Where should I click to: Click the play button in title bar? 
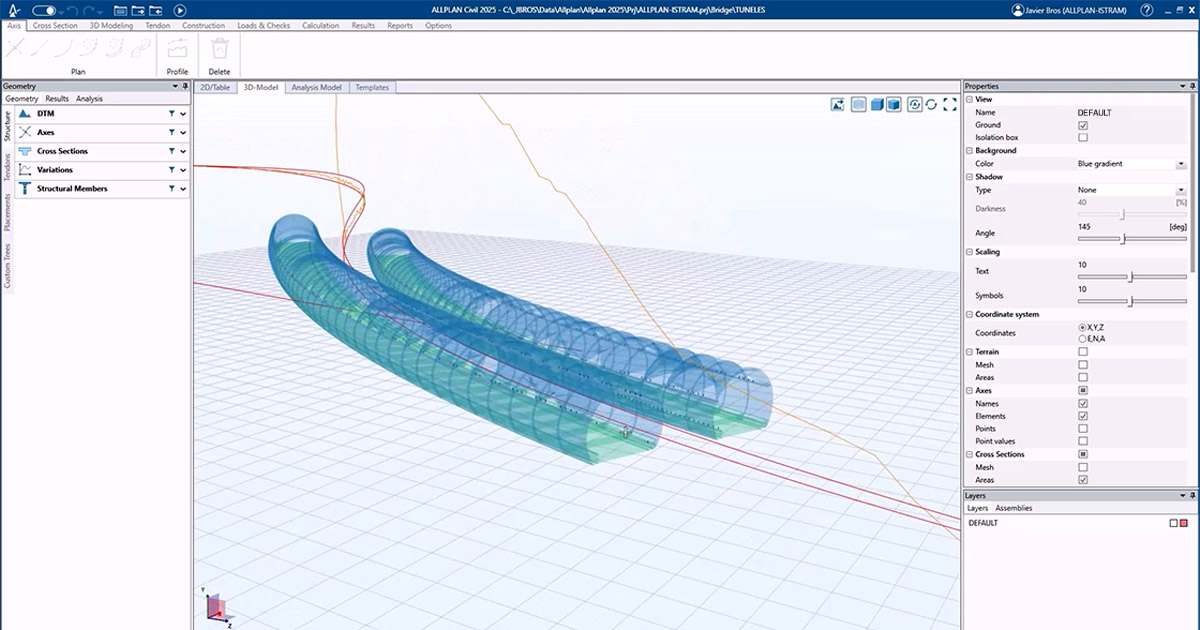(x=180, y=10)
